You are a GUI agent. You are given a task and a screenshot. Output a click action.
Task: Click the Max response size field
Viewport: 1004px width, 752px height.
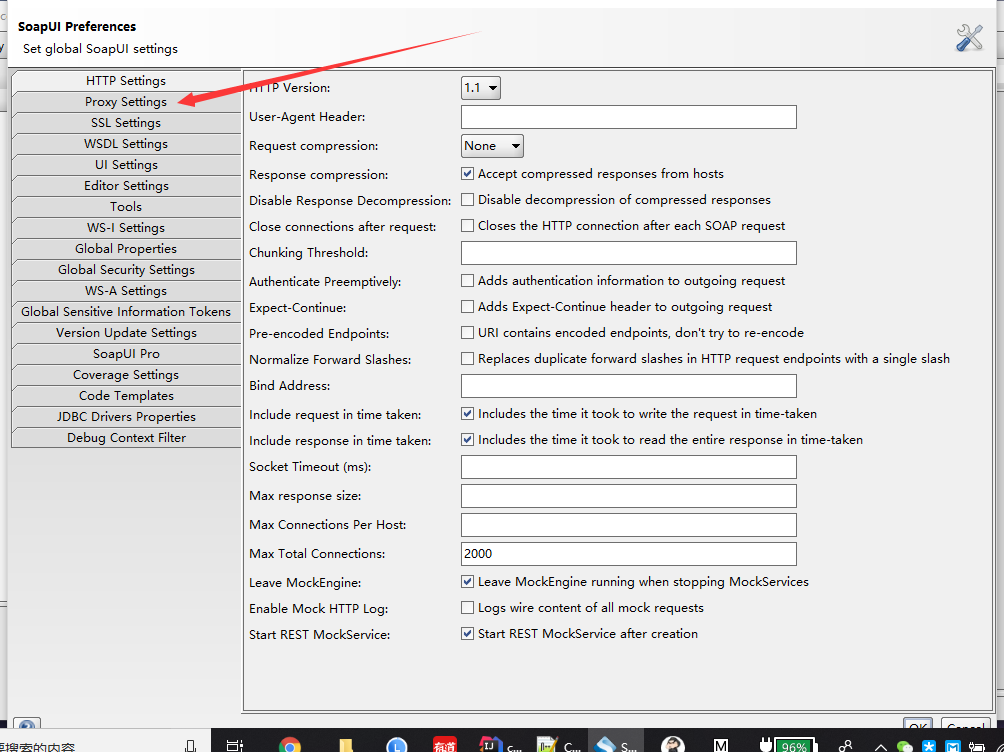click(x=629, y=496)
